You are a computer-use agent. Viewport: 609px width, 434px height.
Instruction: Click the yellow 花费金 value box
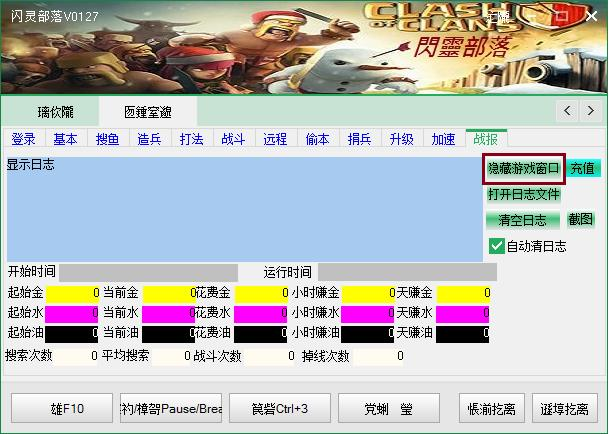(x=261, y=294)
